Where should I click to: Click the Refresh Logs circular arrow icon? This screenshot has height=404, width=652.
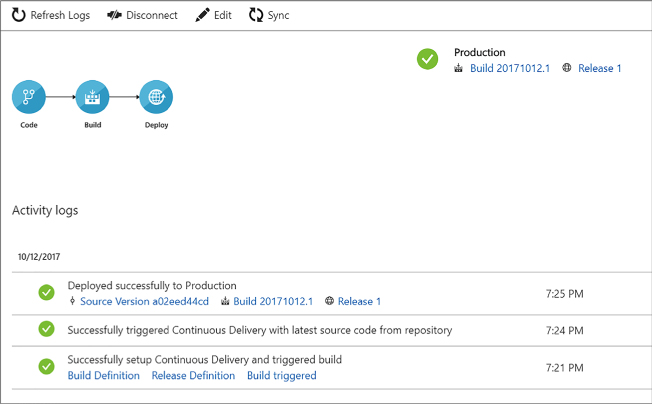(x=18, y=15)
